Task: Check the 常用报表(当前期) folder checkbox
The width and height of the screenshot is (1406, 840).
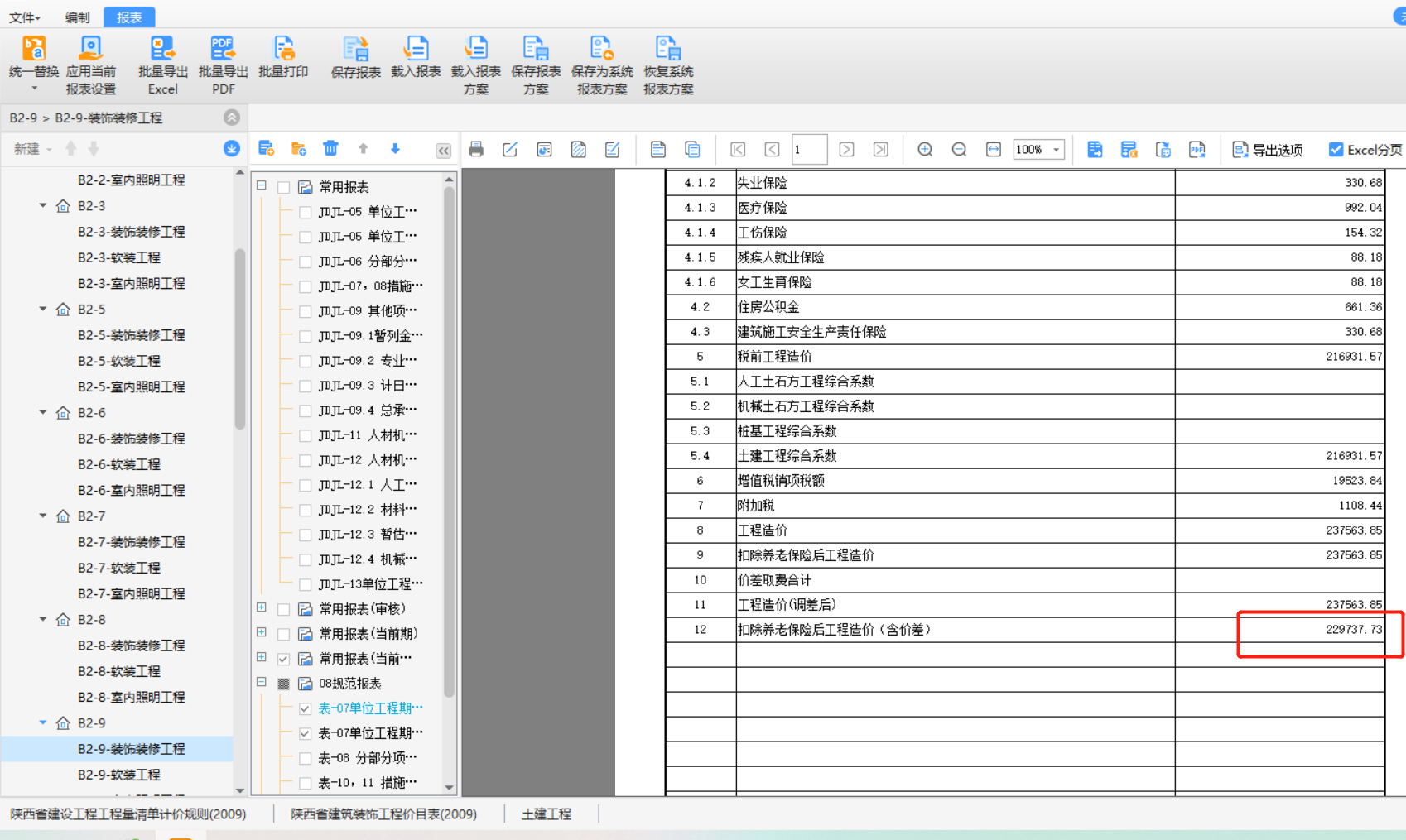Action: 284,634
